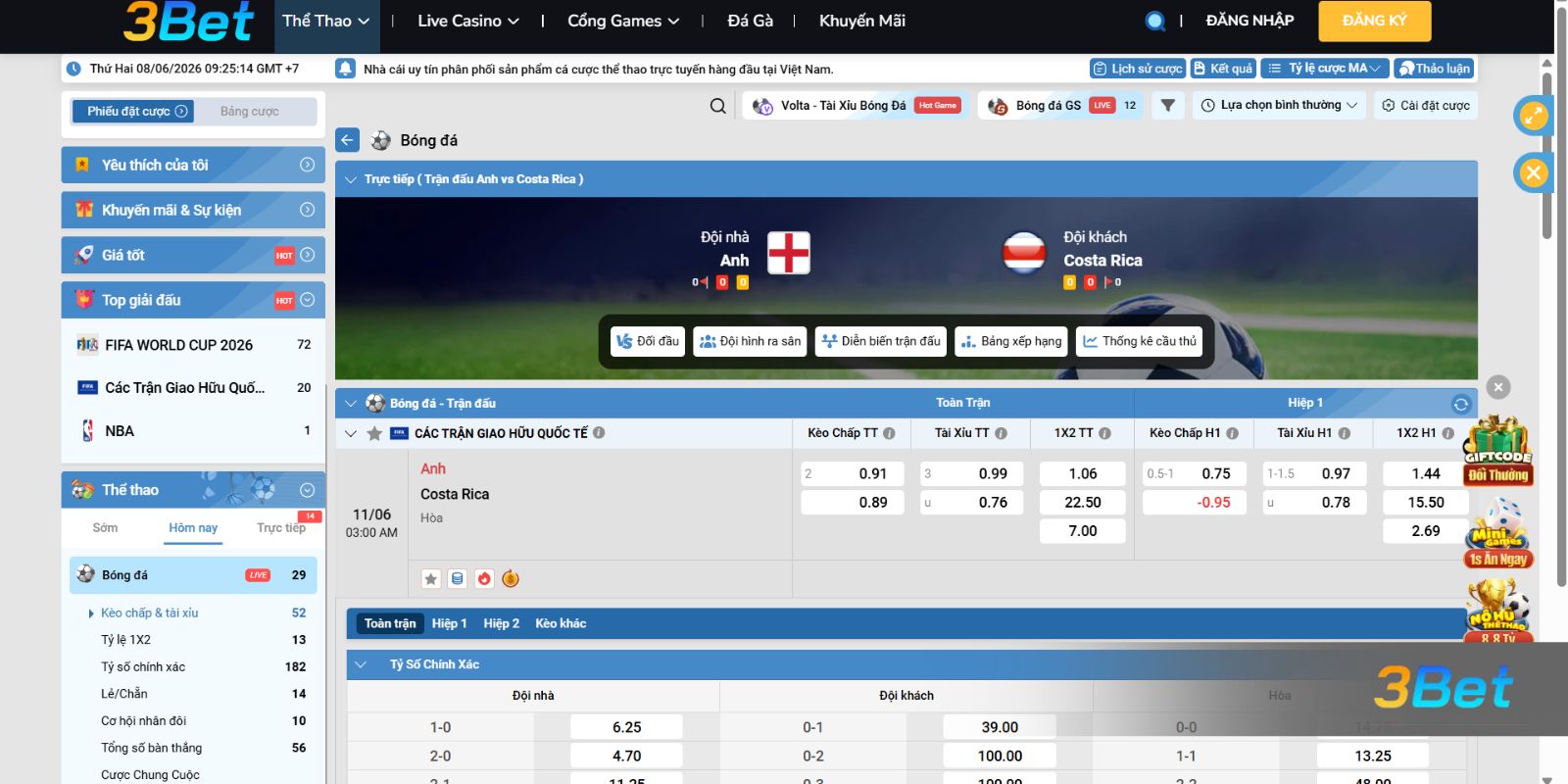The height and width of the screenshot is (784, 1568).
Task: Click the blue chat bubble icon in header
Action: pyautogui.click(x=1155, y=21)
